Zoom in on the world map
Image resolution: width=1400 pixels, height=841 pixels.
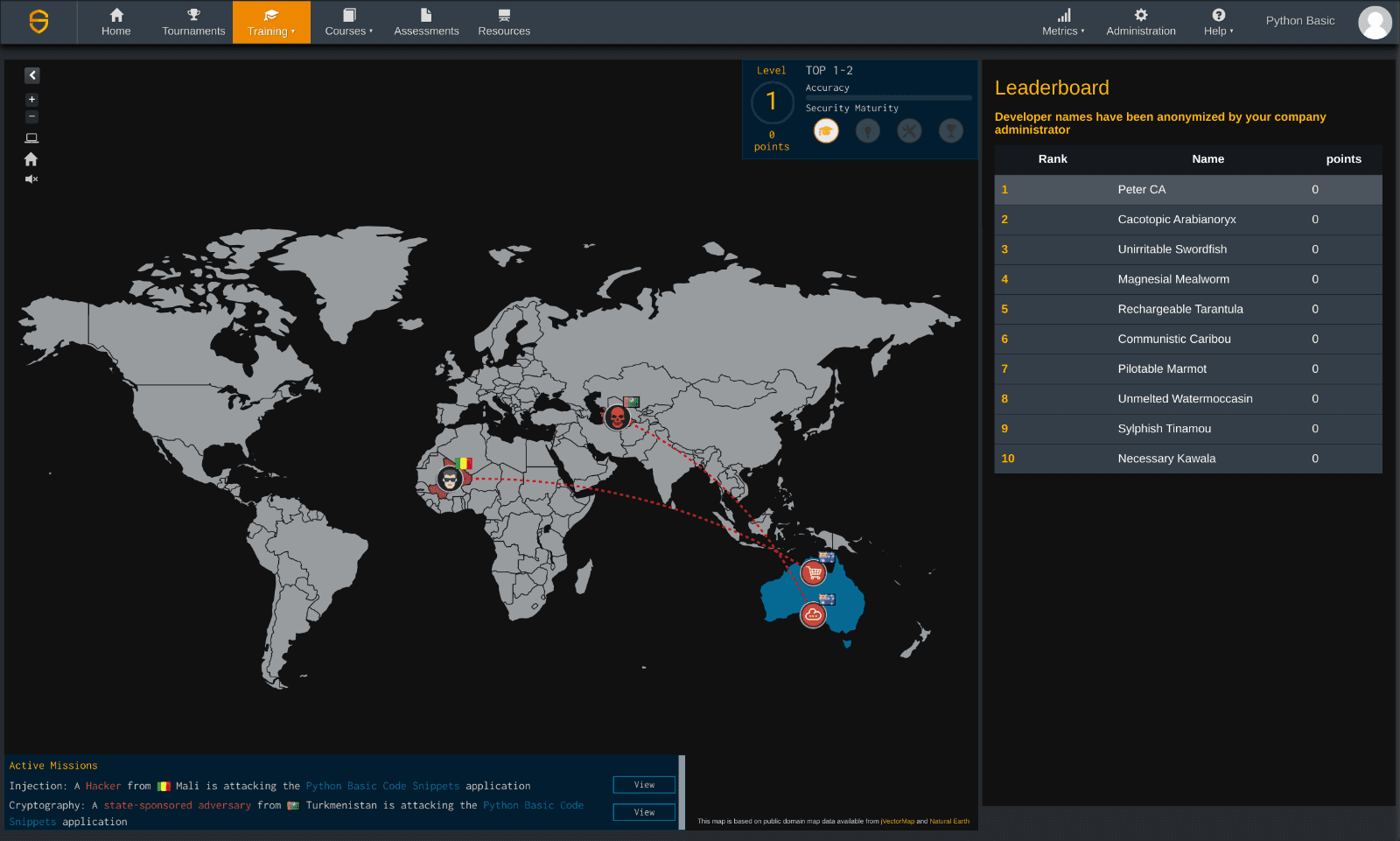tap(32, 100)
